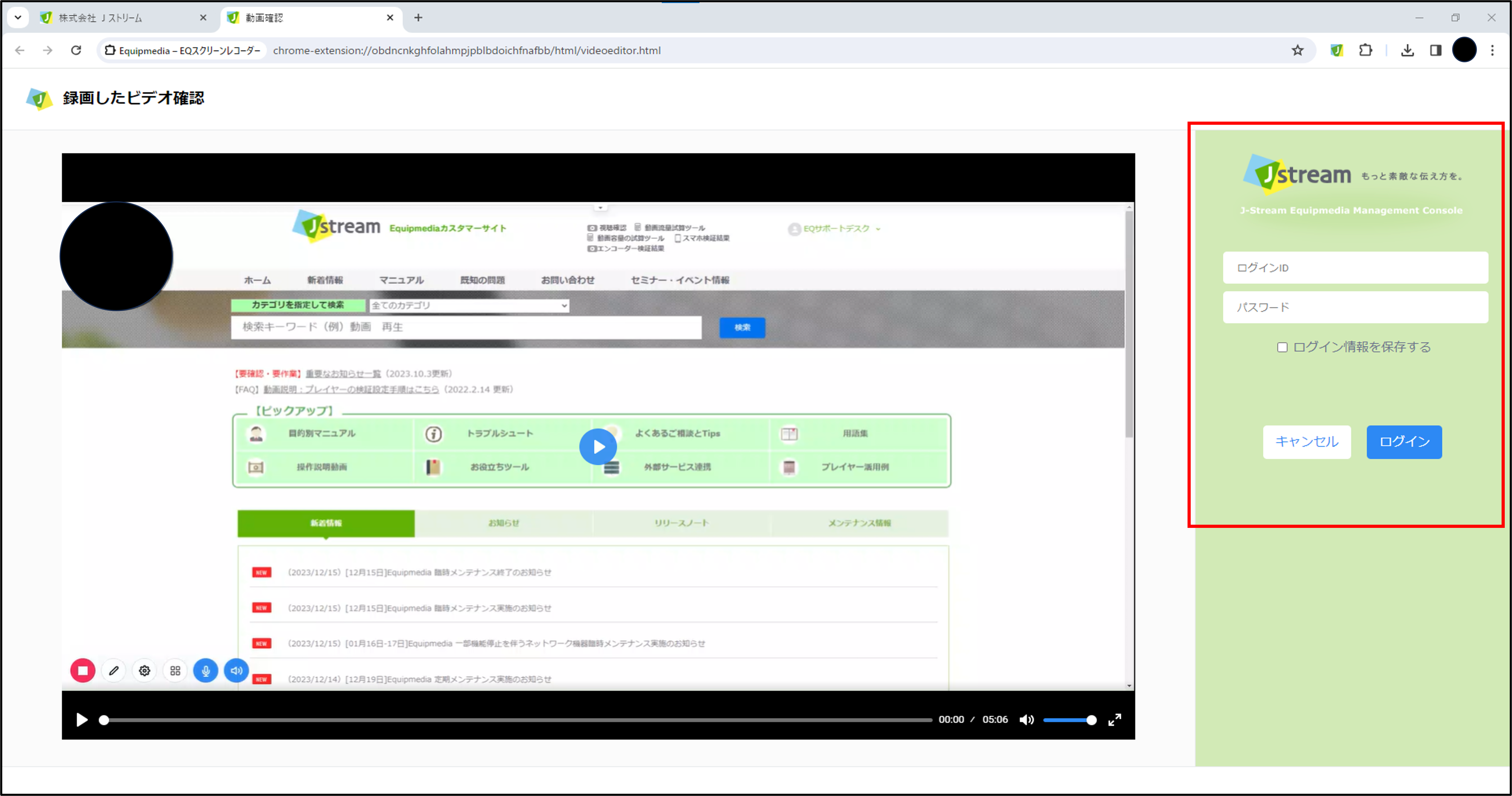Click the お役立ちツール icon
The image size is (1512, 796).
434,467
